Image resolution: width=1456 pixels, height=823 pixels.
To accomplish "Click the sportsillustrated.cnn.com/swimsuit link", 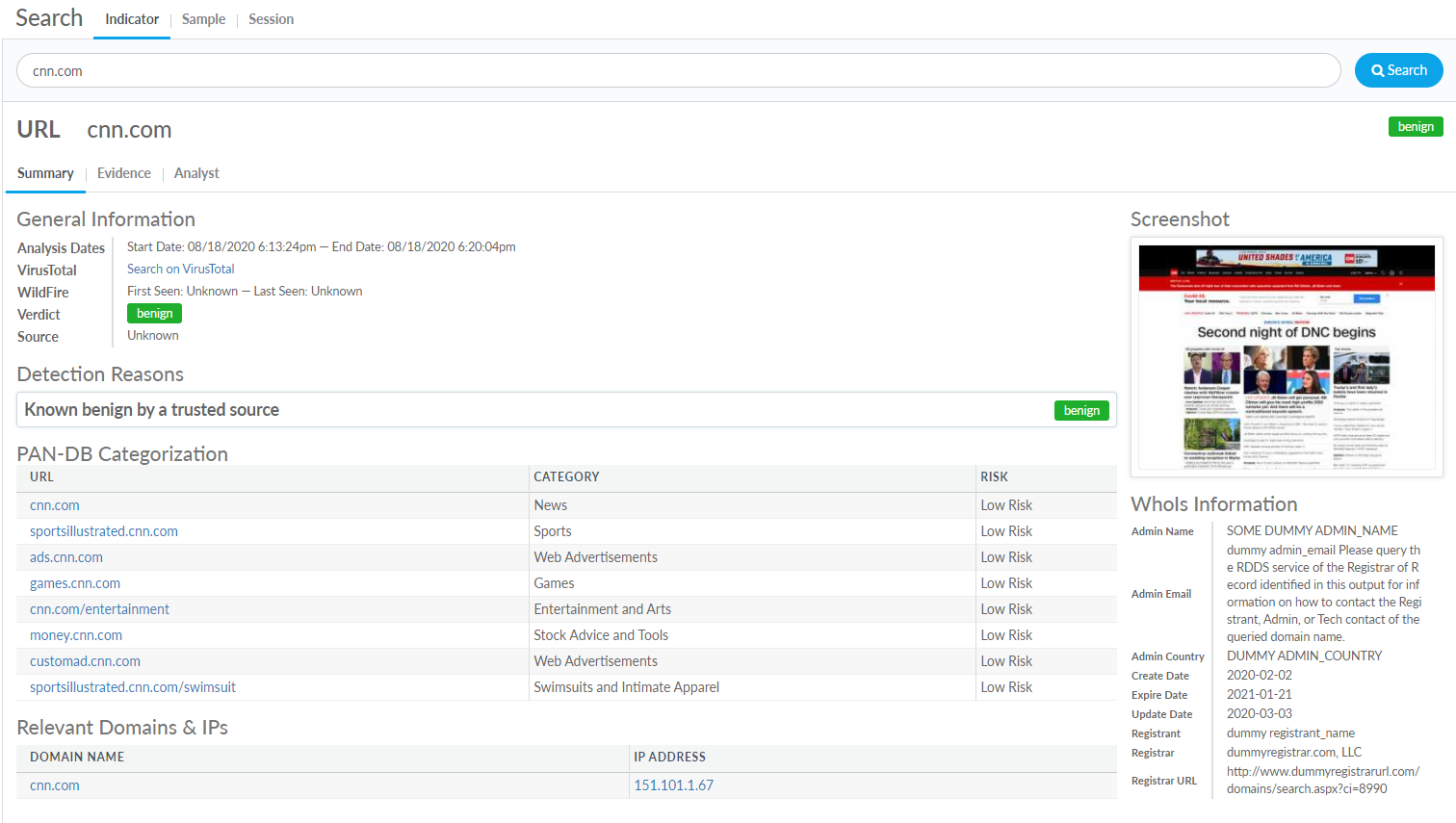I will click(x=133, y=687).
